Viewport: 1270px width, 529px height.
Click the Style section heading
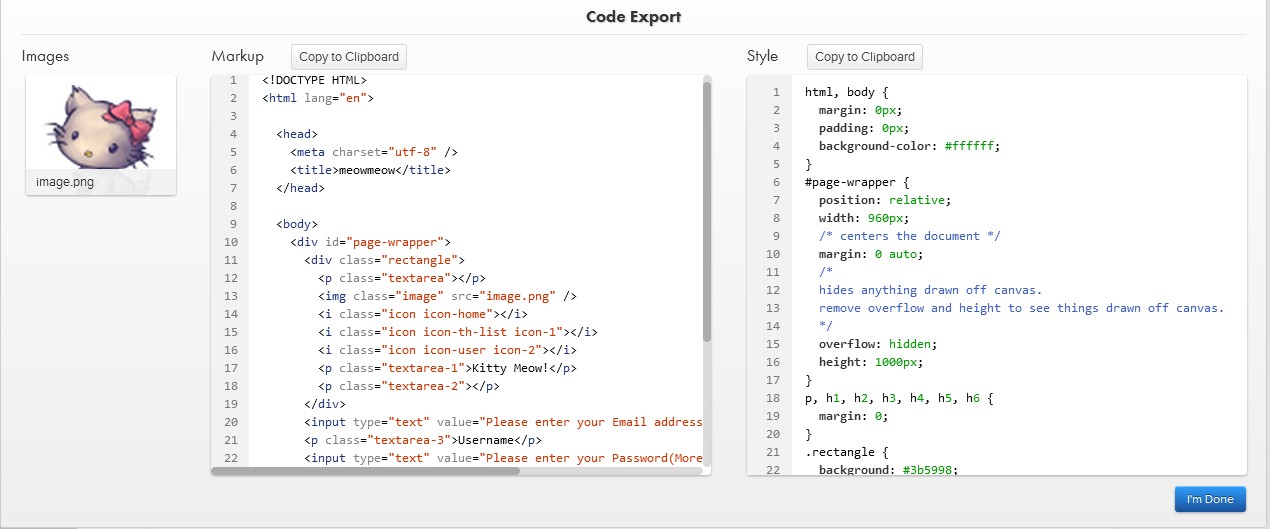tap(762, 57)
